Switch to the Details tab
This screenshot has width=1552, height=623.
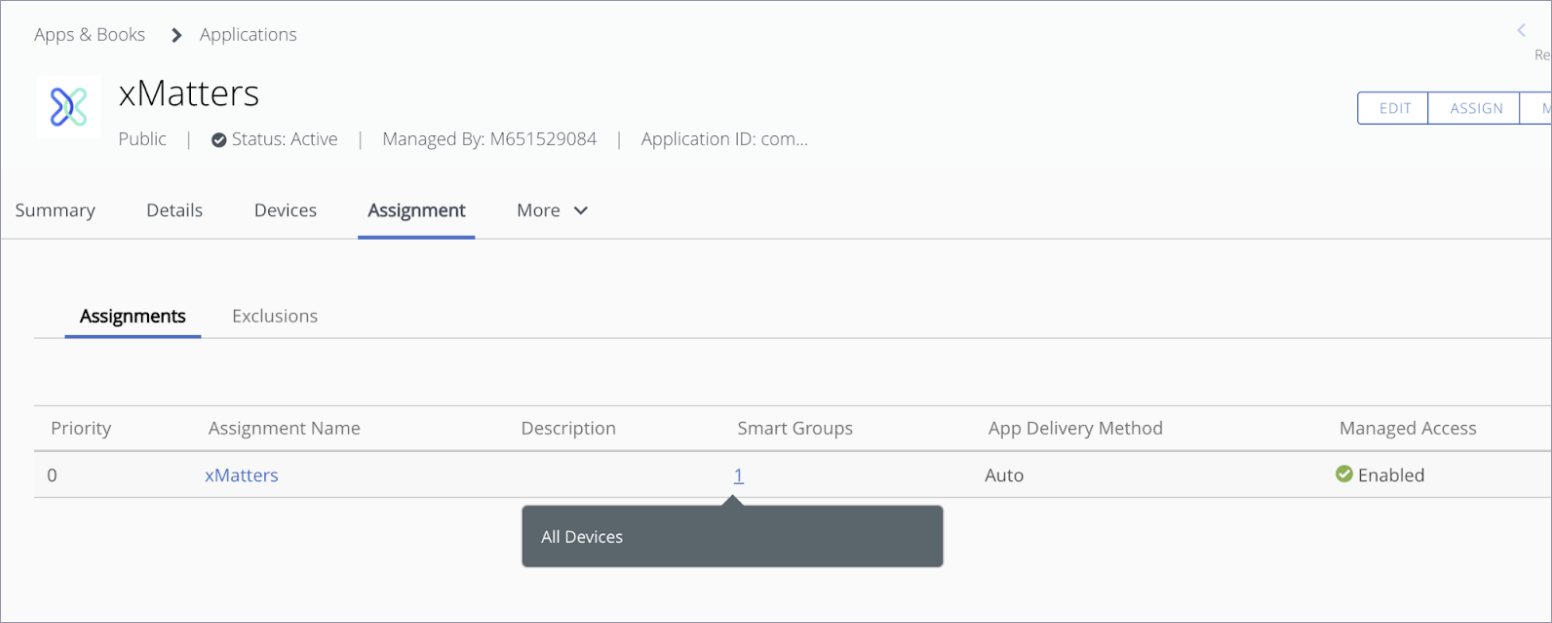[174, 210]
